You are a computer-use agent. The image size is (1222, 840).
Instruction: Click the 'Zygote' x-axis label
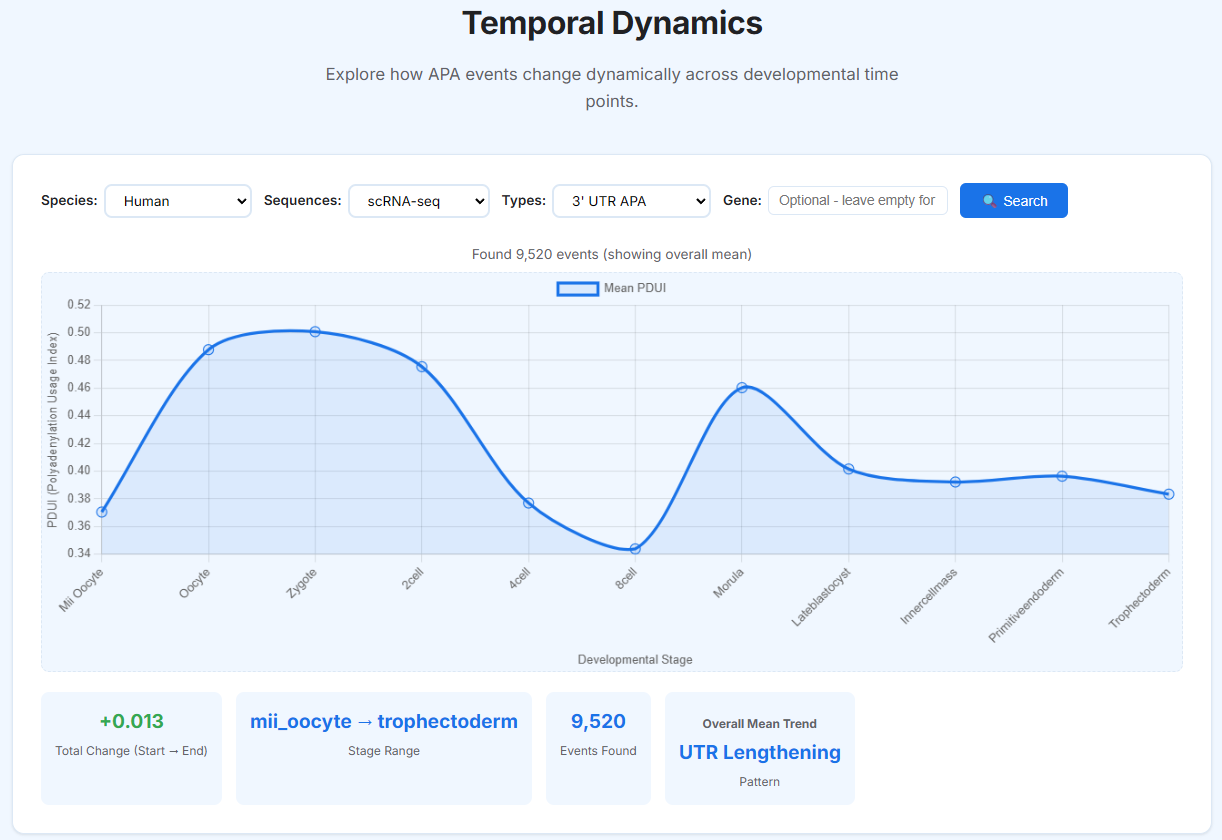click(x=301, y=583)
